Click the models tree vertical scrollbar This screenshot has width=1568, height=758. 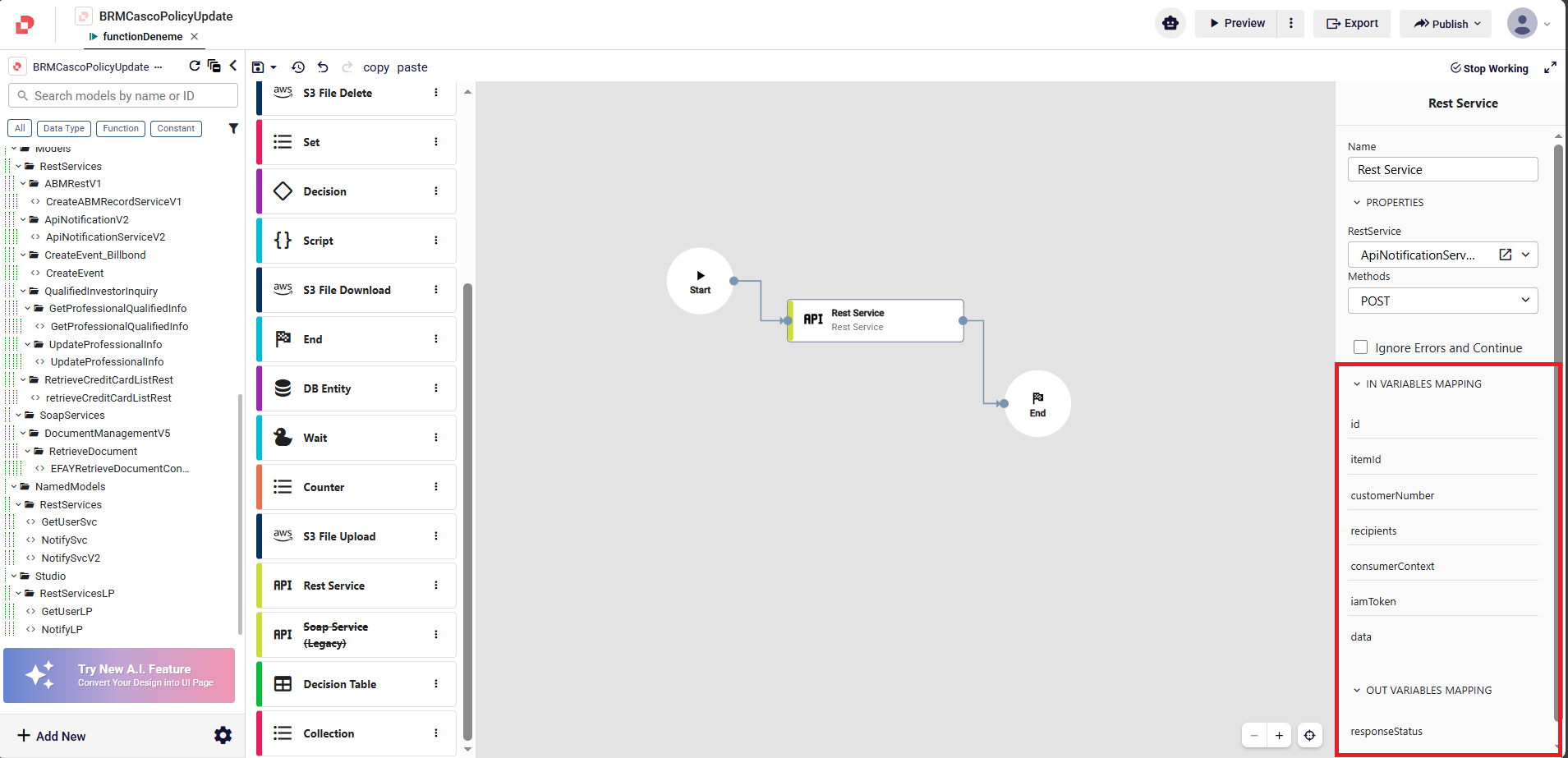point(240,513)
